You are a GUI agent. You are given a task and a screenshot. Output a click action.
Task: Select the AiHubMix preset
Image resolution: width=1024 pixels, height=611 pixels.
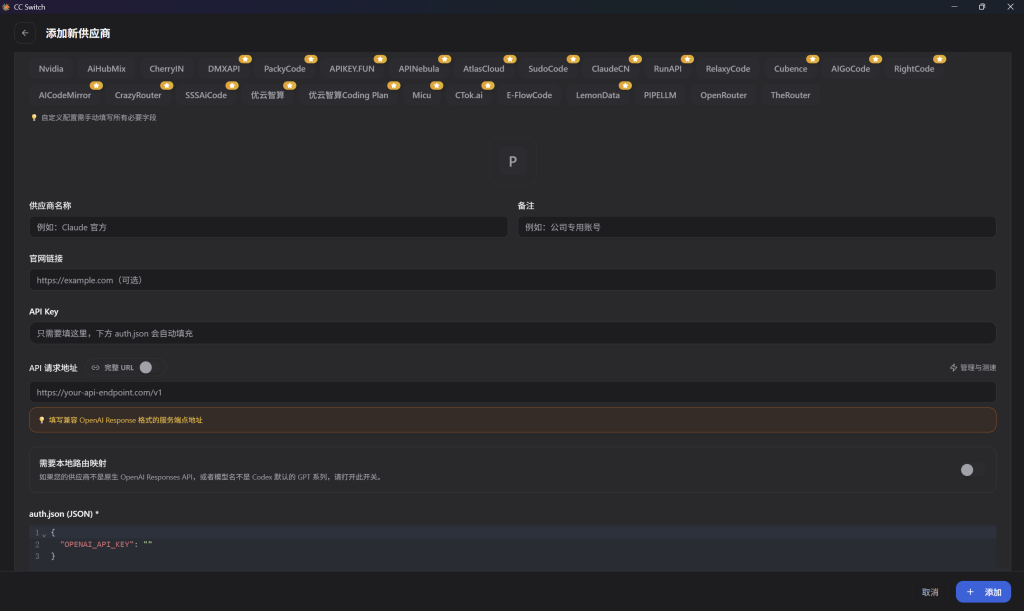coord(106,69)
